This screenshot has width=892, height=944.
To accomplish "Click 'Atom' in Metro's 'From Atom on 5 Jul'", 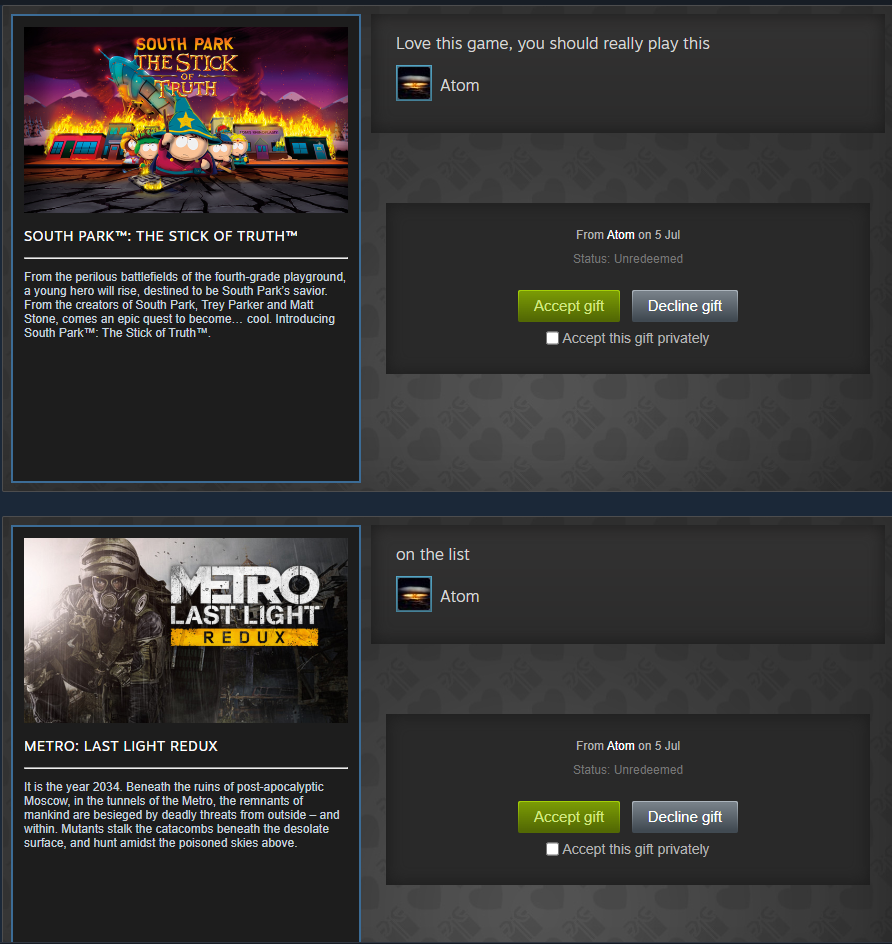I will coord(621,746).
